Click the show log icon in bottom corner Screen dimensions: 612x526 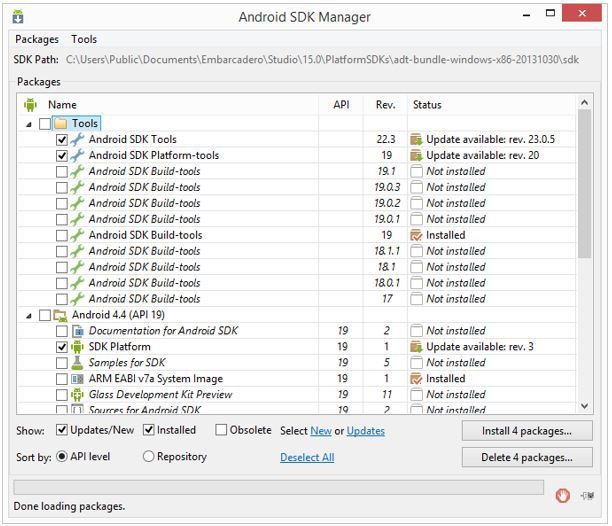pos(587,496)
